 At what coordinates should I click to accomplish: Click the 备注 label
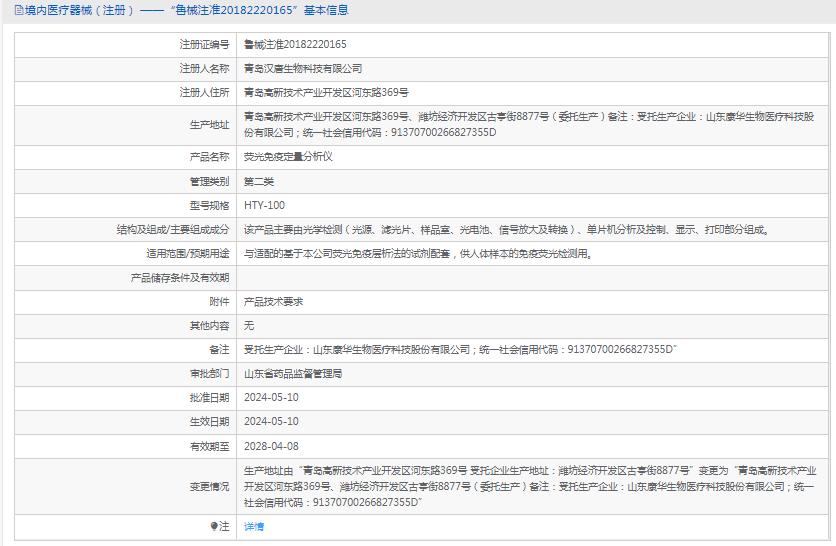point(219,350)
